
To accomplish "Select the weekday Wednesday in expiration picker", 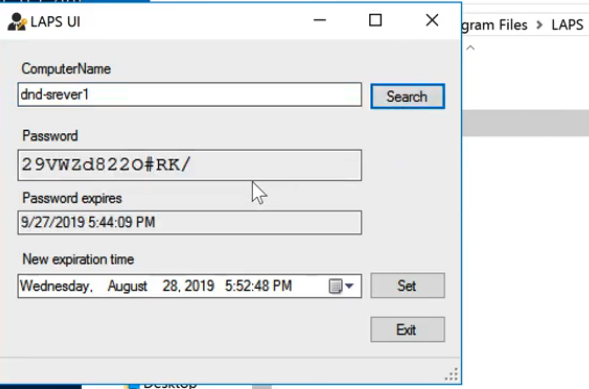I will click(55, 286).
